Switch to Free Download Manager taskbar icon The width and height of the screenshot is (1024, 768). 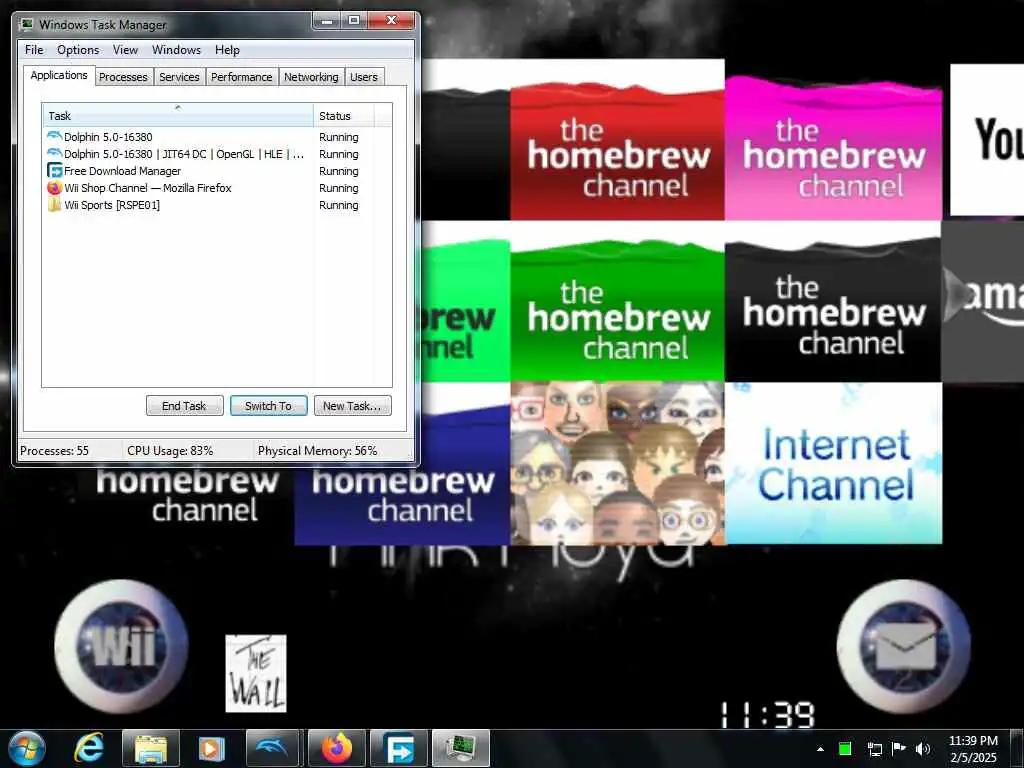pos(398,748)
